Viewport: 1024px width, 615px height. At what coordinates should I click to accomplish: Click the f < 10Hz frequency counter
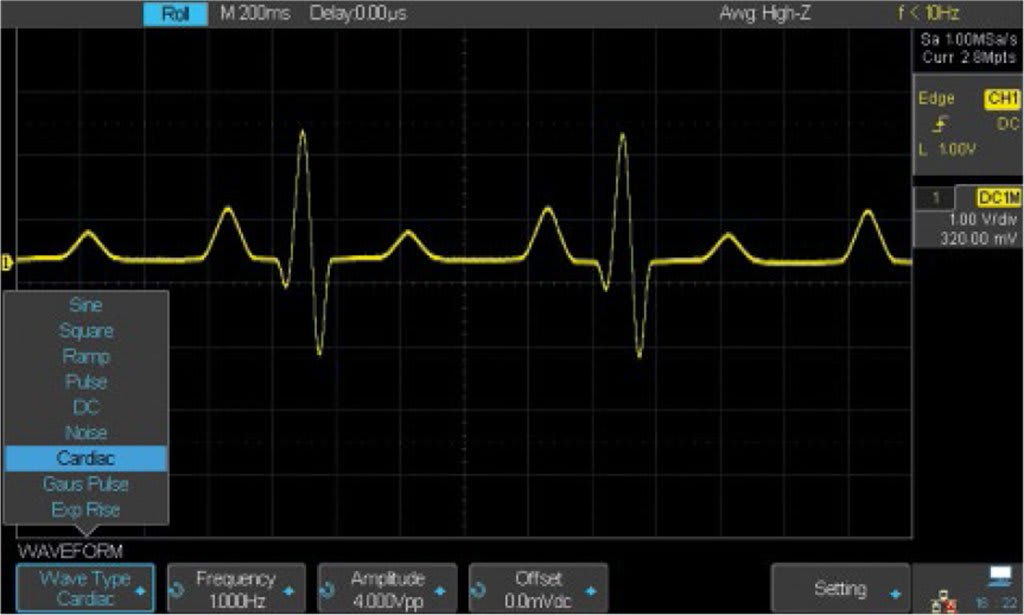coord(928,12)
